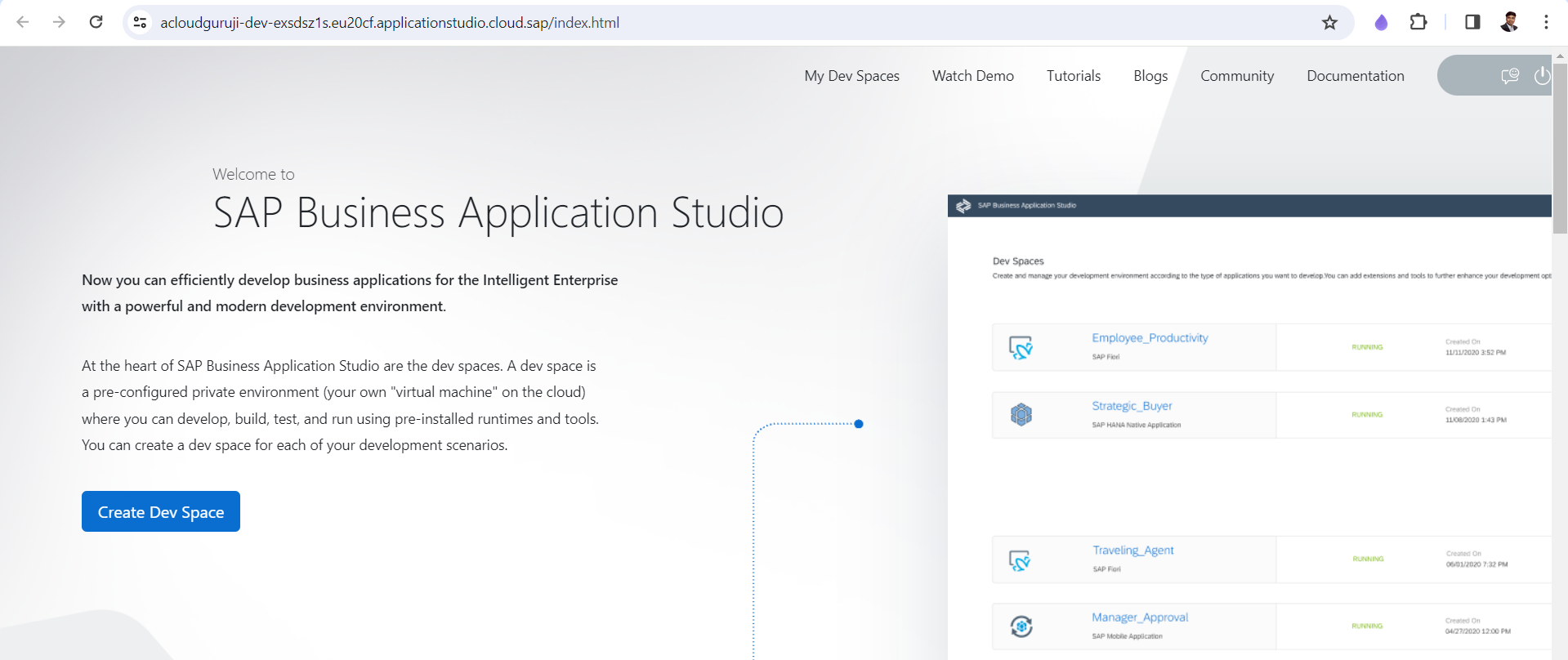
Task: Reload the page
Action: coord(96,23)
